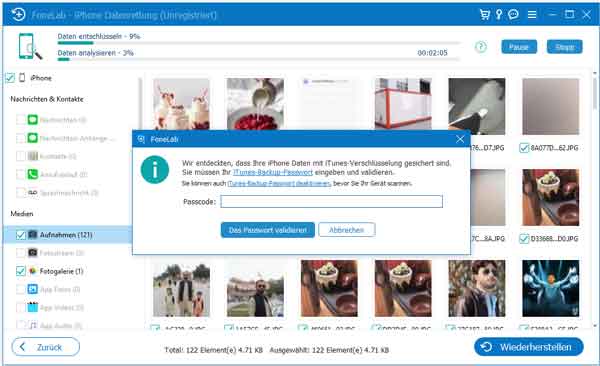Click the Medien section heading
The width and height of the screenshot is (600, 366).
click(x=22, y=214)
